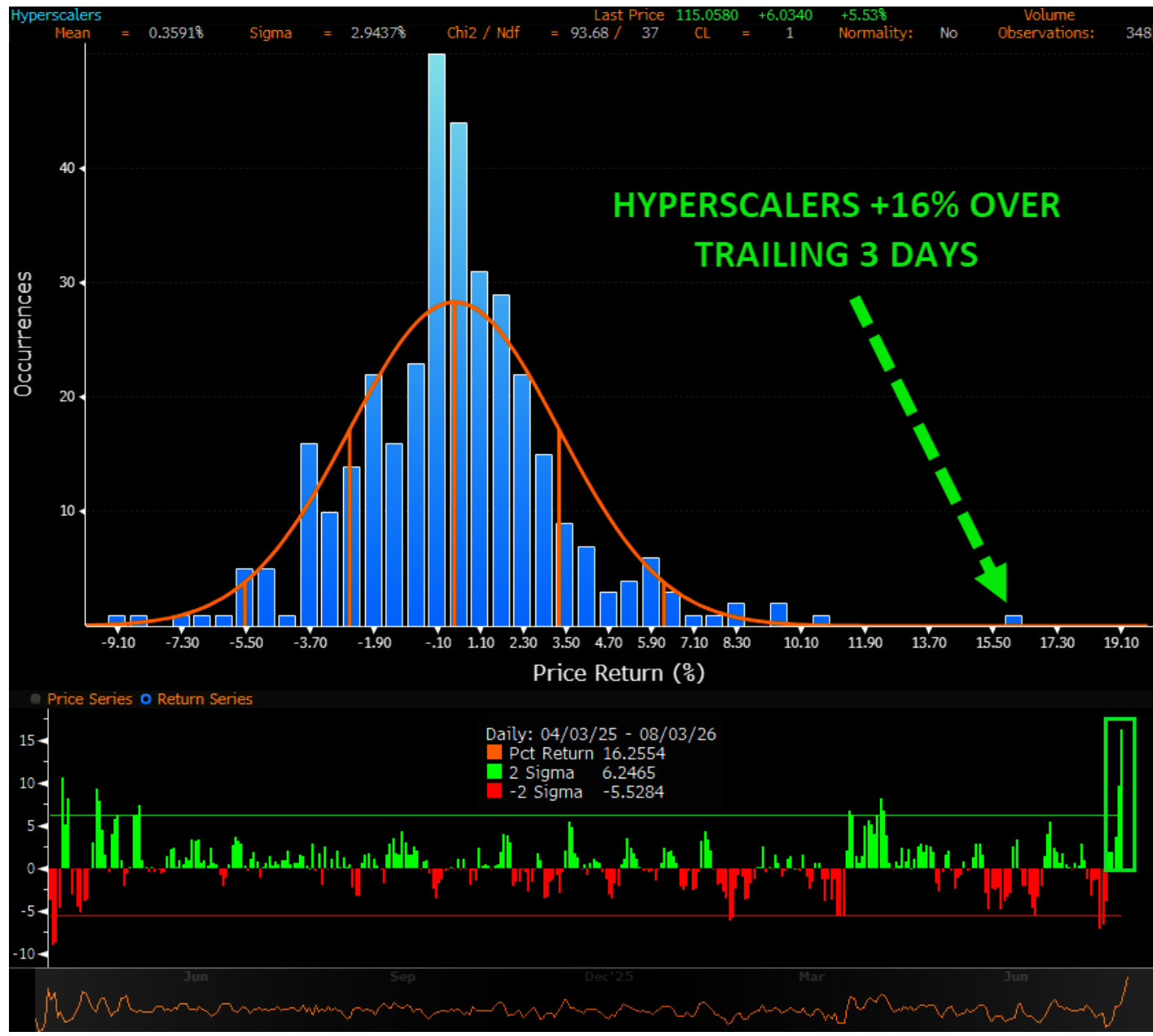The height and width of the screenshot is (1036, 1153).
Task: Click the Price Return (%) axis title
Action: point(618,673)
